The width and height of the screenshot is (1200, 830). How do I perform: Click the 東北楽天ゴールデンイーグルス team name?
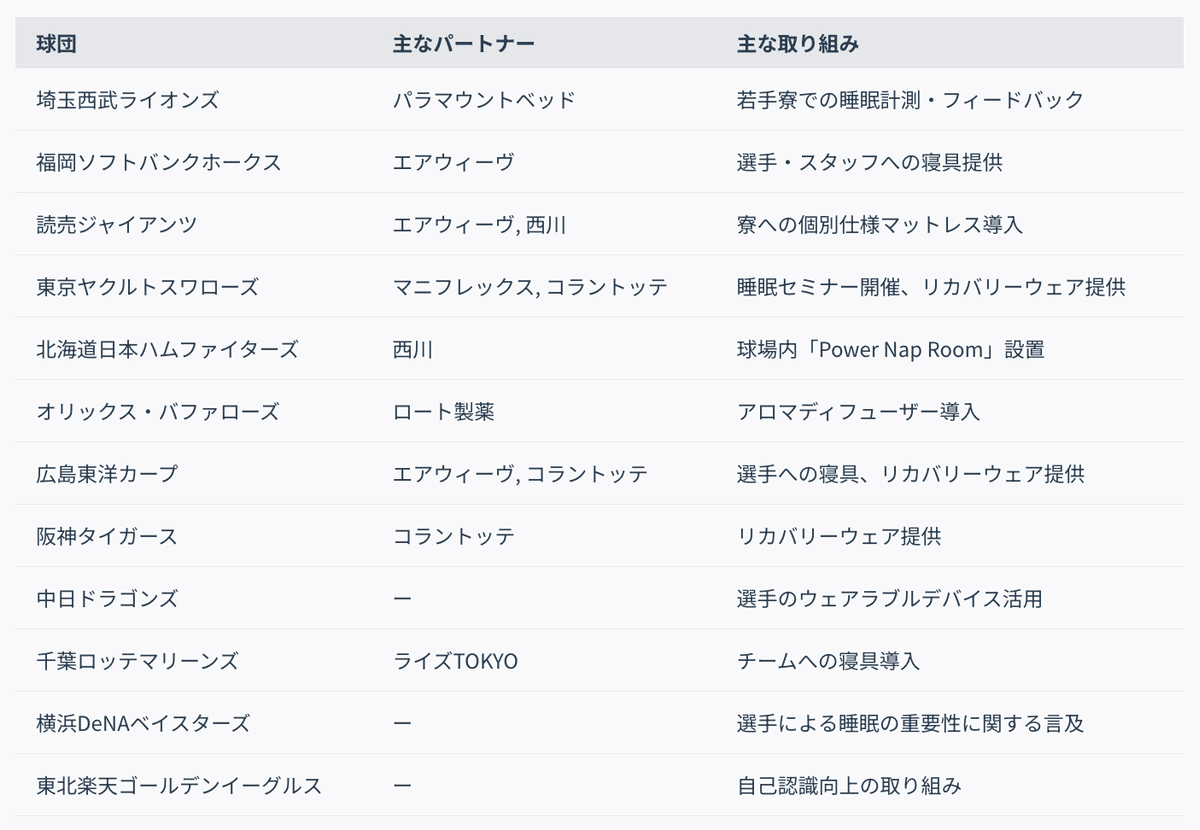pos(179,786)
